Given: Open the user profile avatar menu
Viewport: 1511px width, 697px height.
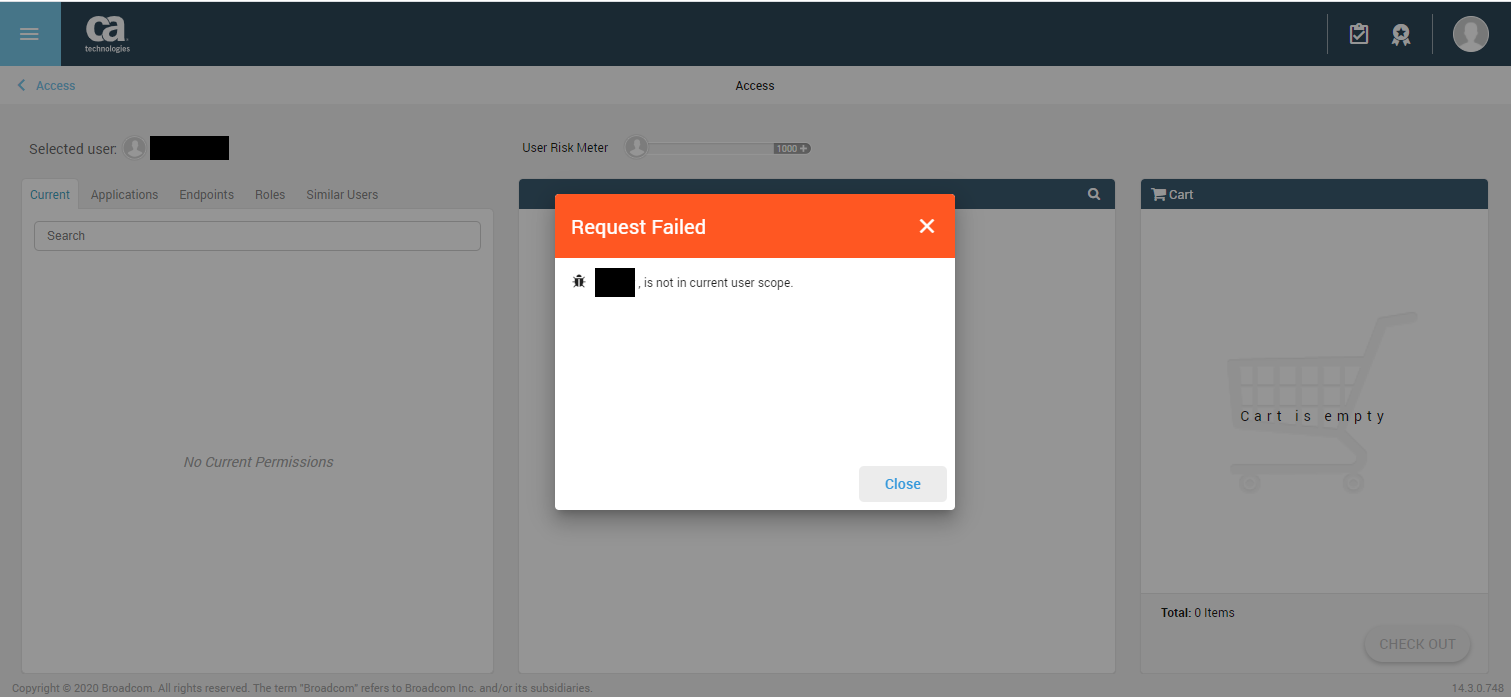Looking at the screenshot, I should click(x=1470, y=34).
